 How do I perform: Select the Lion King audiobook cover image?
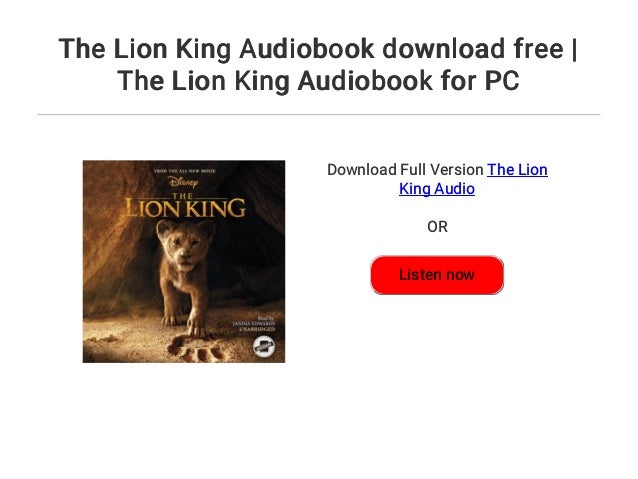[184, 261]
